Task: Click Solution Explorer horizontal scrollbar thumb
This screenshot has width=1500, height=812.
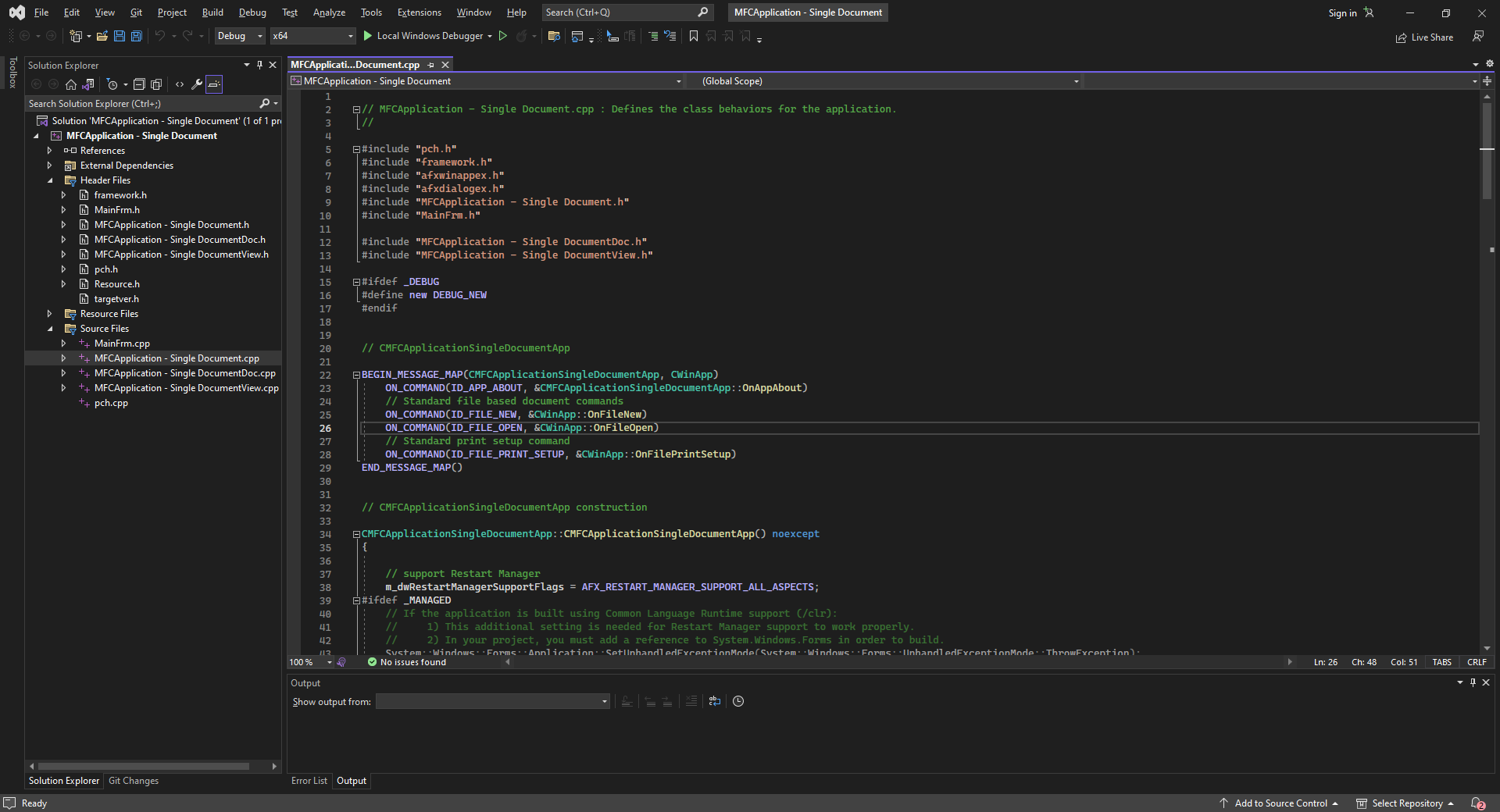Action: pyautogui.click(x=143, y=766)
